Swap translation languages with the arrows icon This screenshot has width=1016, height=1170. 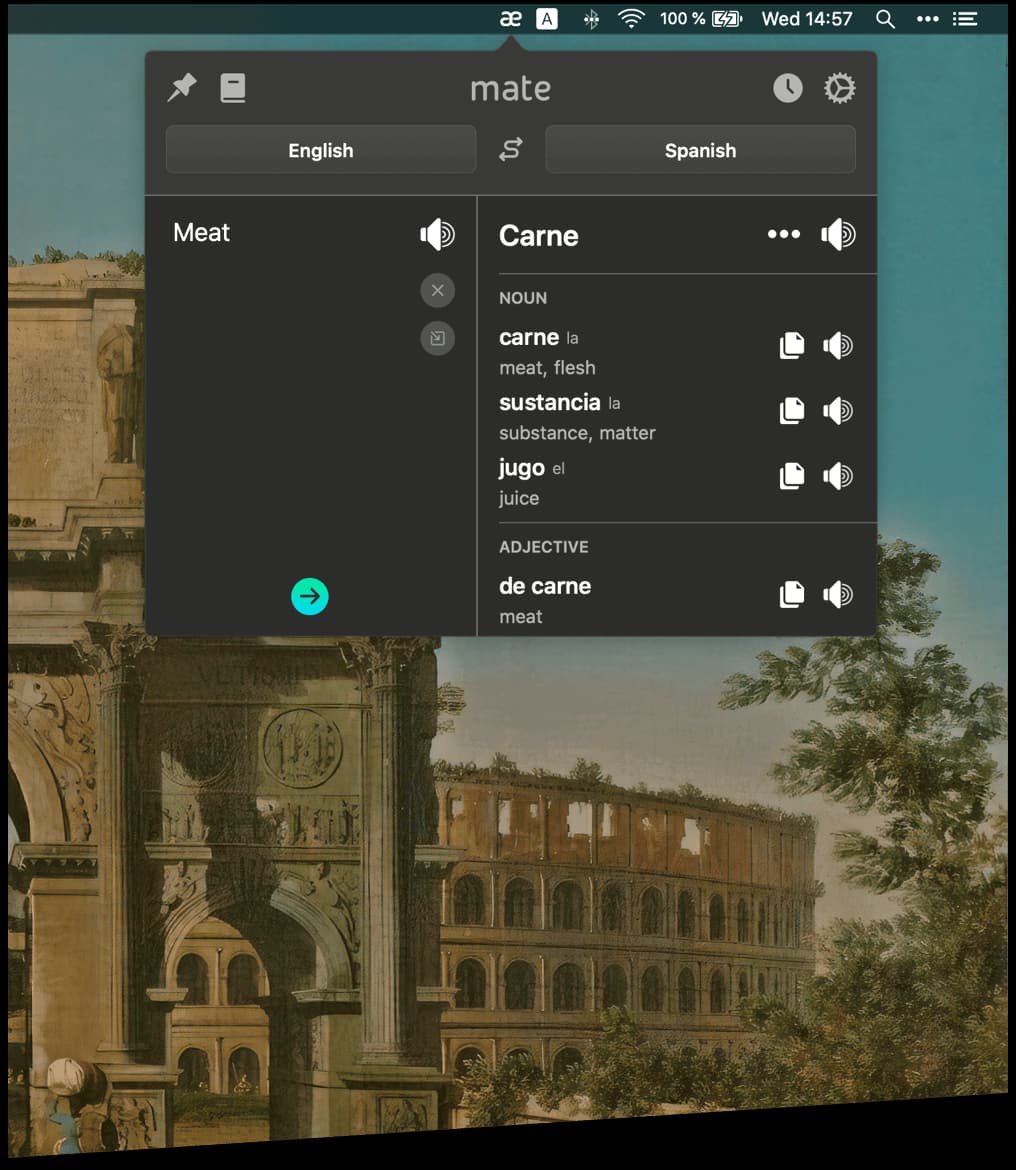(510, 149)
